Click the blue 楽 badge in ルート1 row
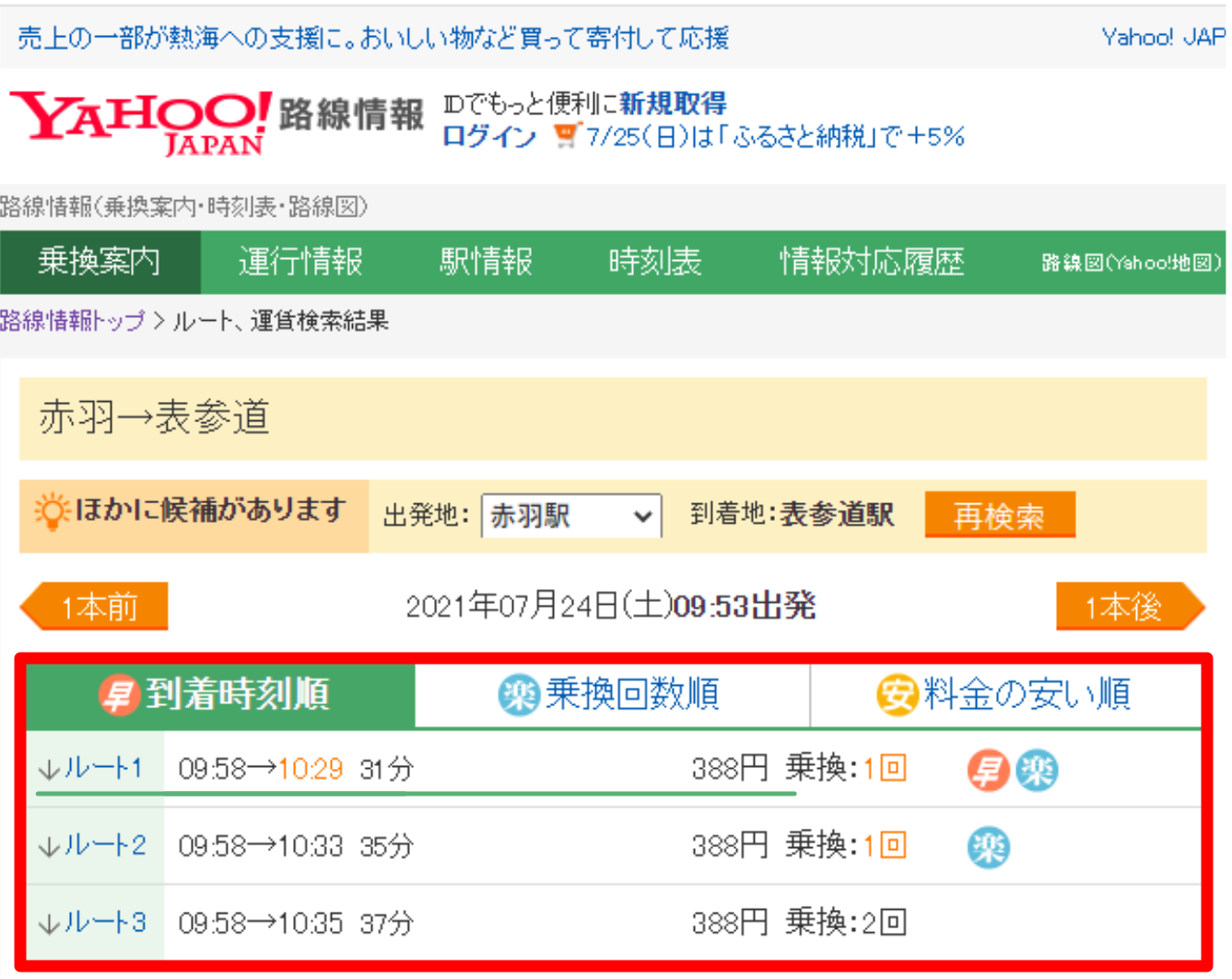This screenshot has width=1232, height=979. point(1037,770)
